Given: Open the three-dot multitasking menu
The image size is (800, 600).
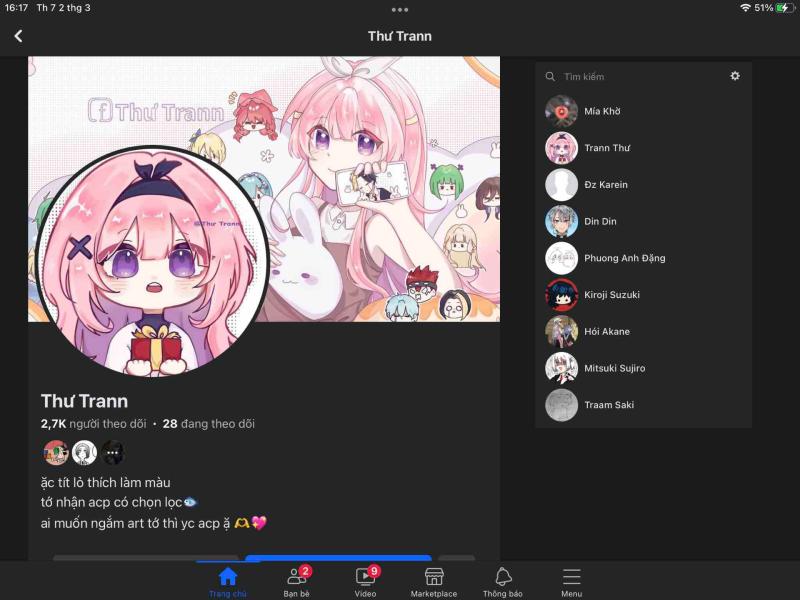Looking at the screenshot, I should 399,10.
